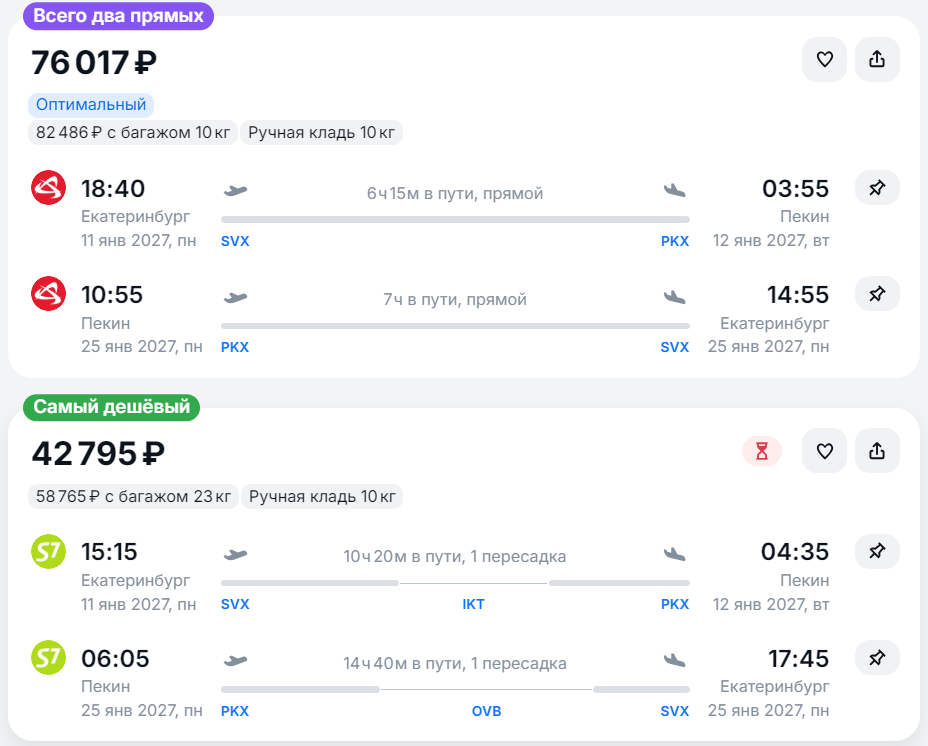Select the 58 765 ₽ with baggage 23 kg option
Viewport: 928px width, 746px height.
tap(133, 496)
